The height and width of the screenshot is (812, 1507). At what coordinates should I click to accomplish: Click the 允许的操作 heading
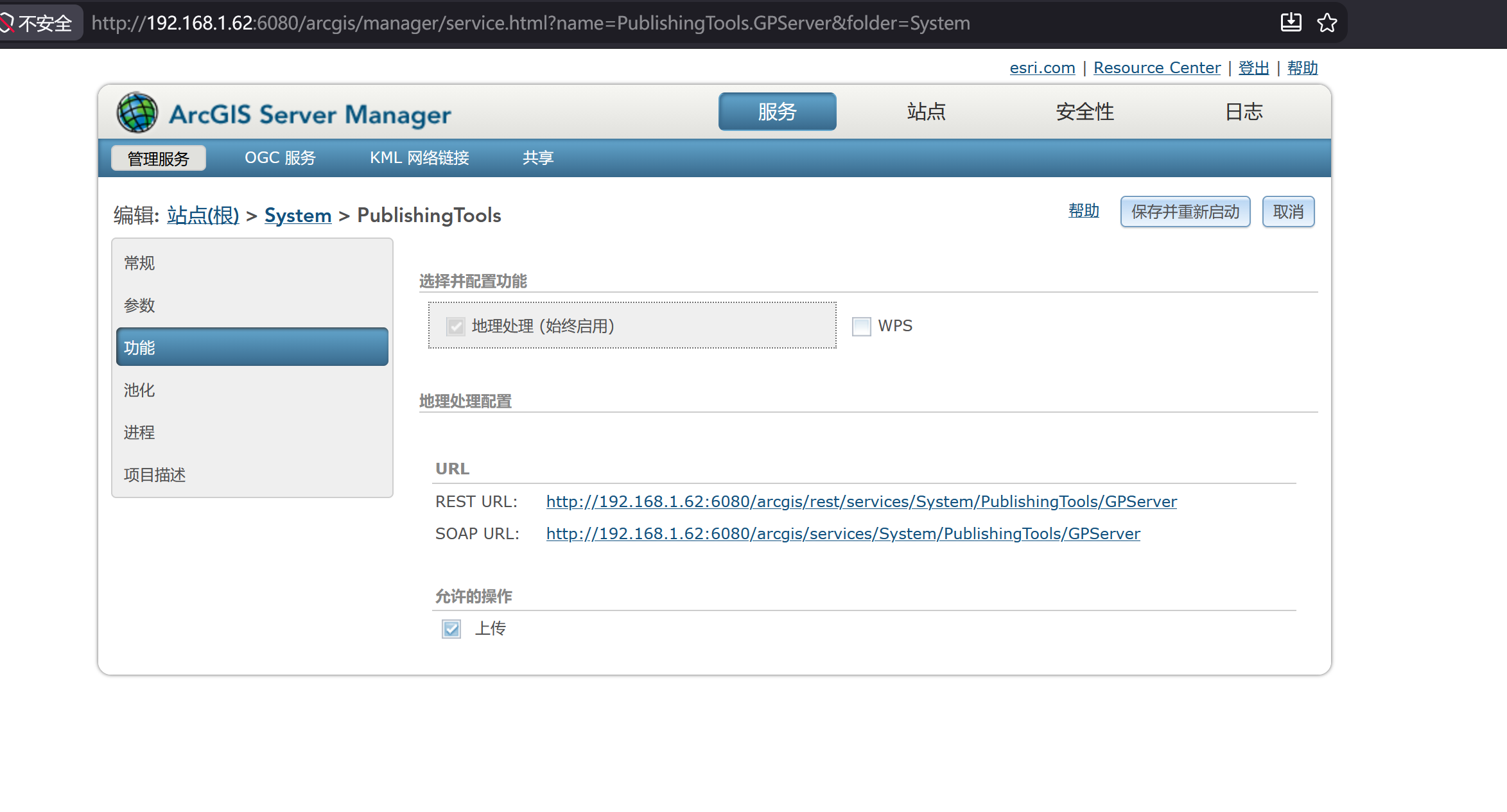[474, 596]
